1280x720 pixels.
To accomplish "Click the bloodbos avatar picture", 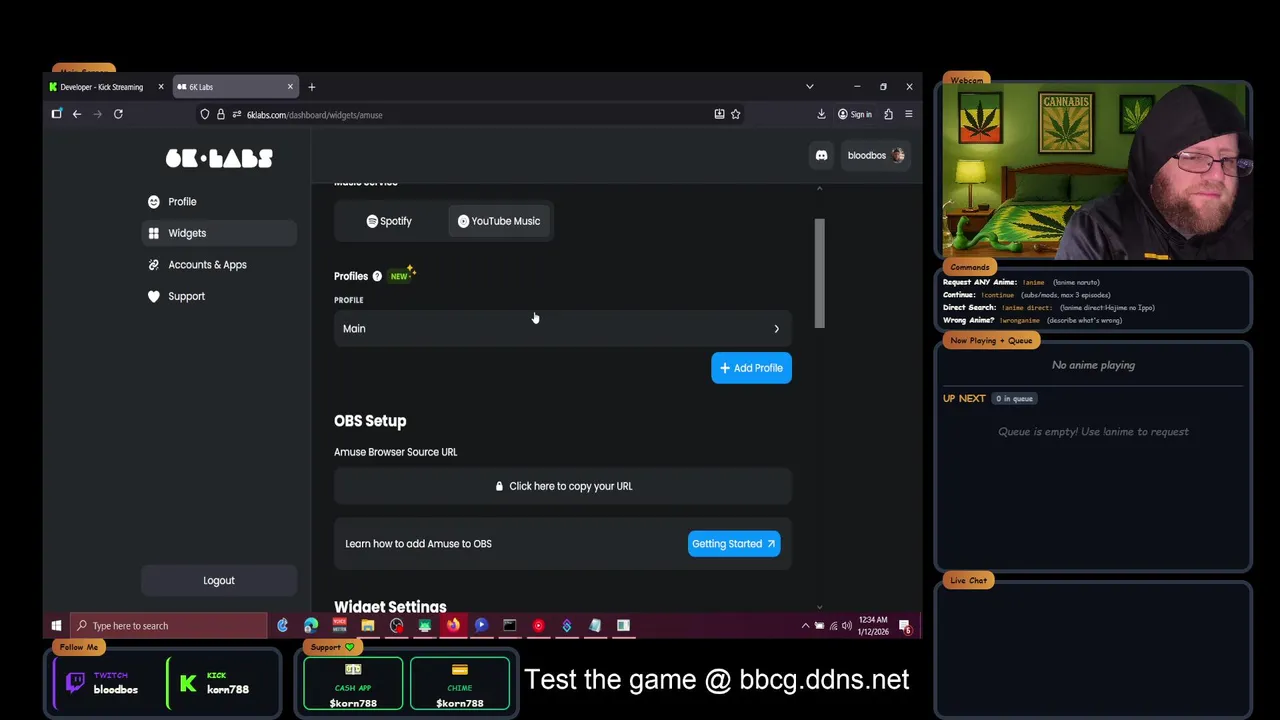I will (x=898, y=155).
